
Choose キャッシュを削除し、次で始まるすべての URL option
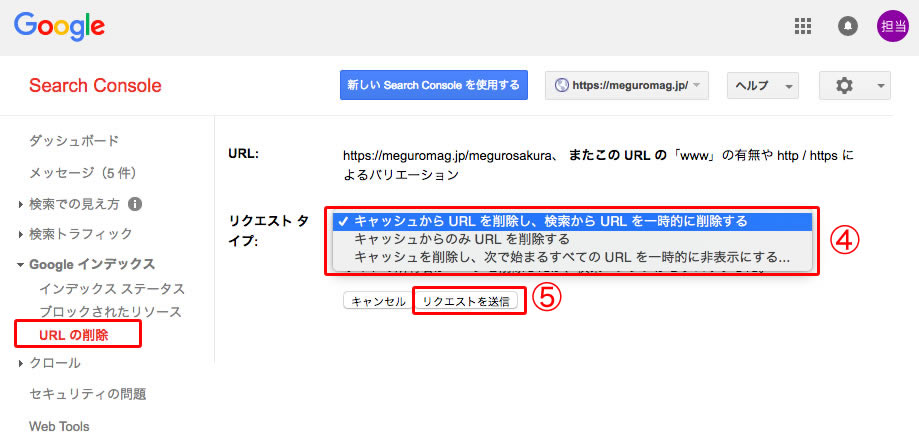pos(571,257)
